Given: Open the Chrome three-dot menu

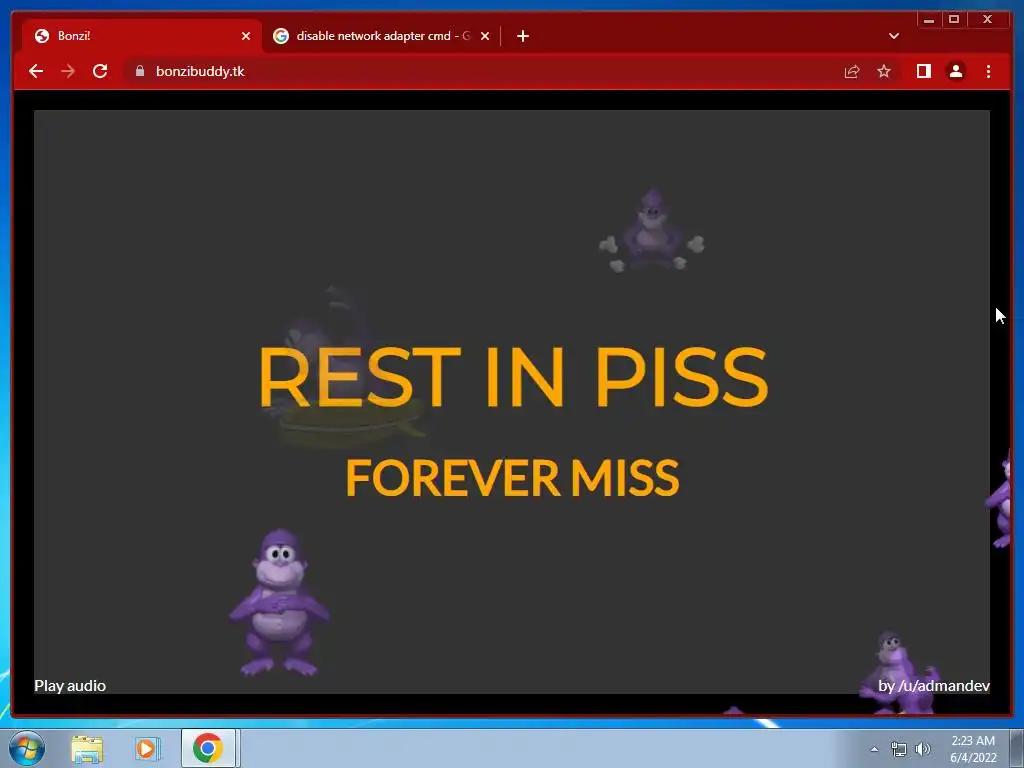Looking at the screenshot, I should tap(988, 71).
